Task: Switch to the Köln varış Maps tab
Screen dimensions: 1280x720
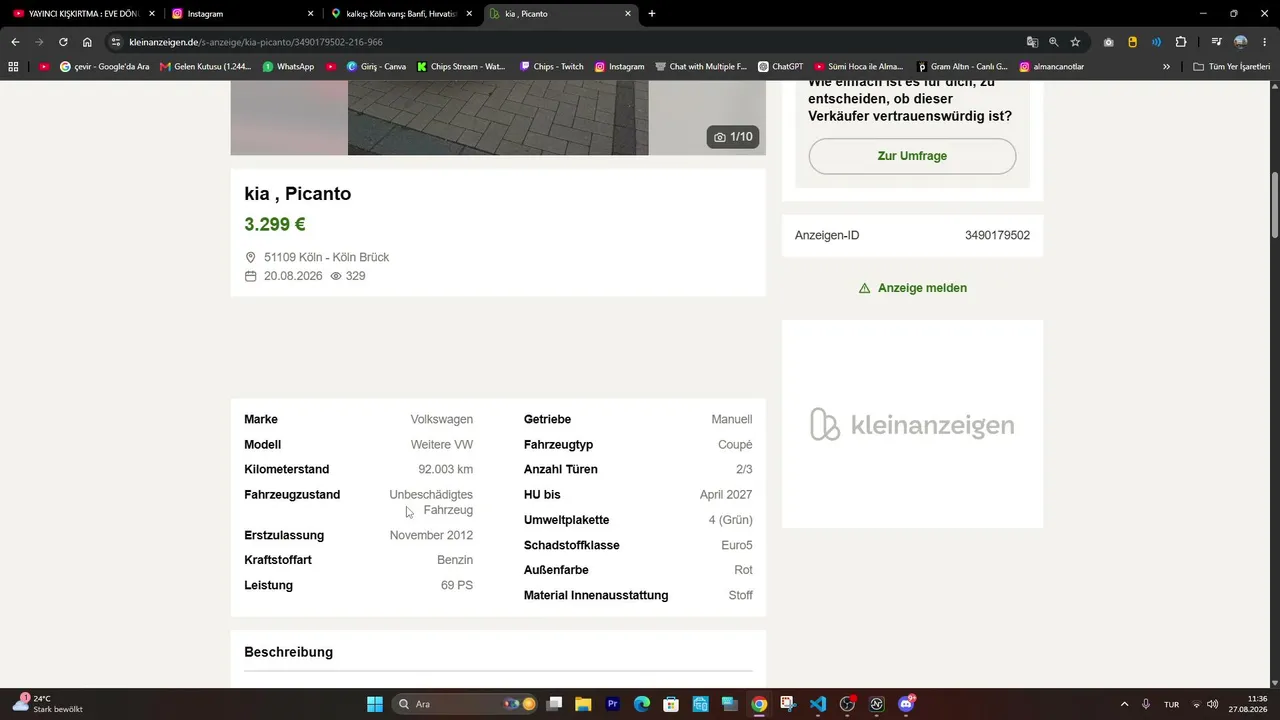Action: click(x=402, y=14)
